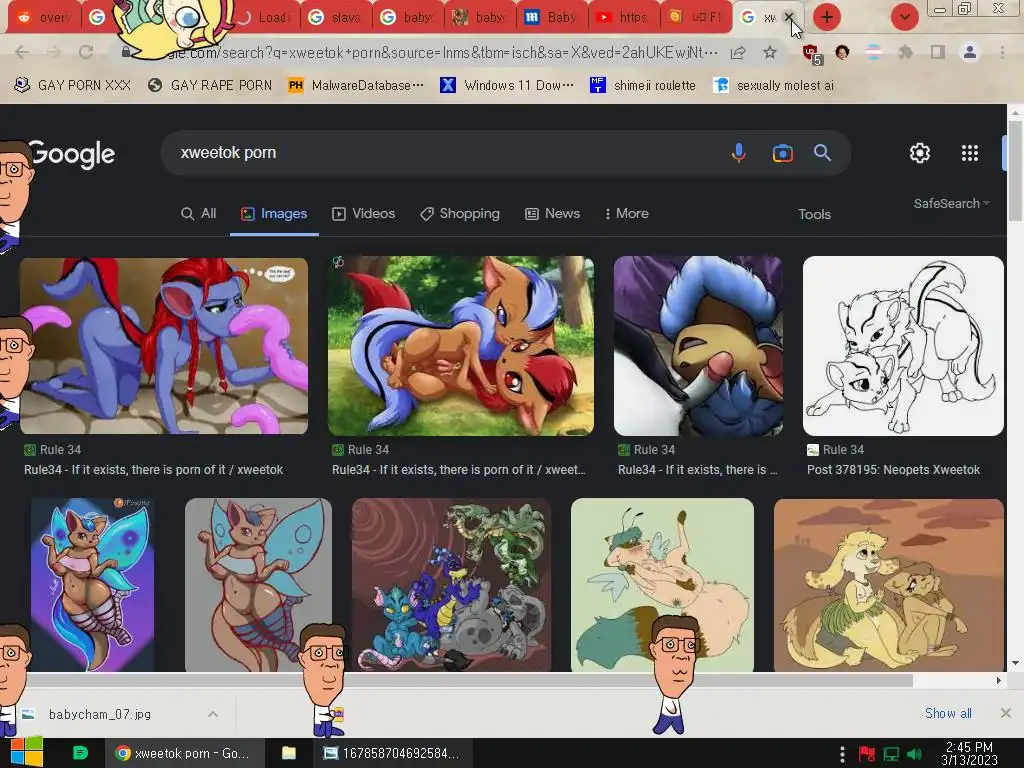Switch to the Videos tab
Image resolution: width=1024 pixels, height=768 pixels.
(x=364, y=214)
